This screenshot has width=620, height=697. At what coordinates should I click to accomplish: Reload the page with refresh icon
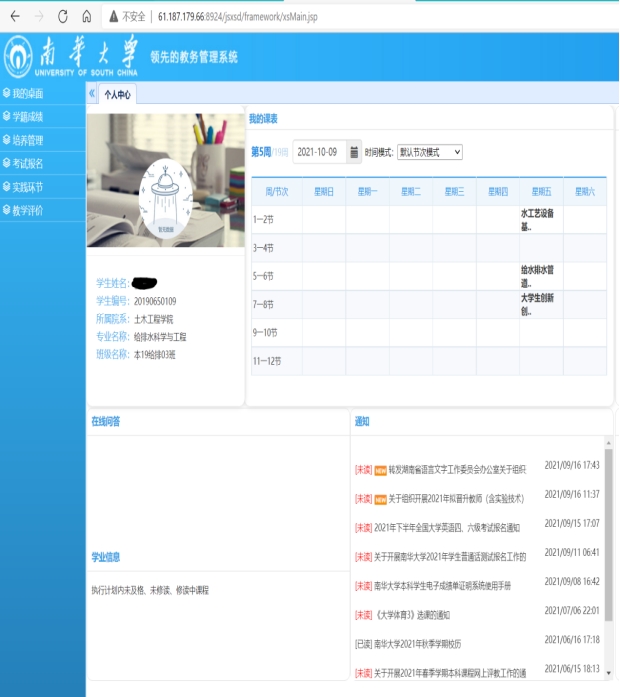[63, 16]
